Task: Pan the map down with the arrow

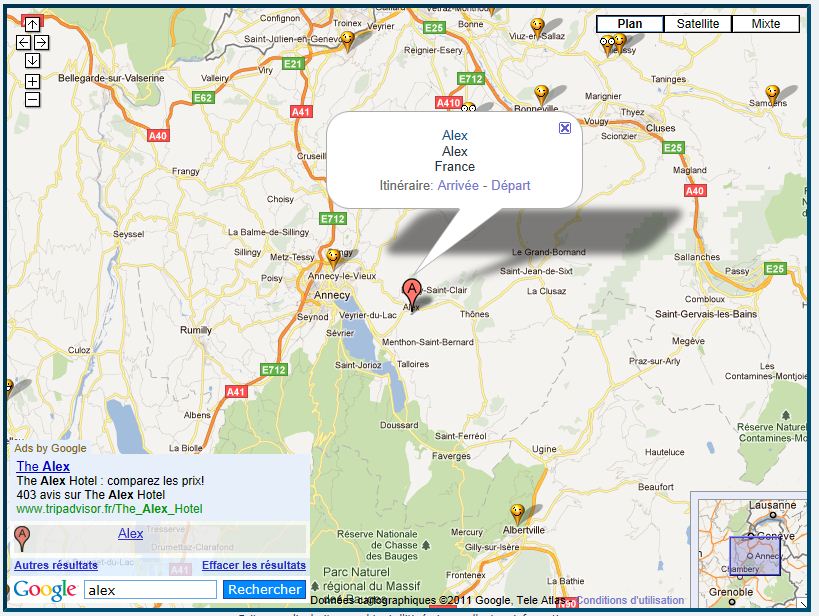Action: pos(32,61)
